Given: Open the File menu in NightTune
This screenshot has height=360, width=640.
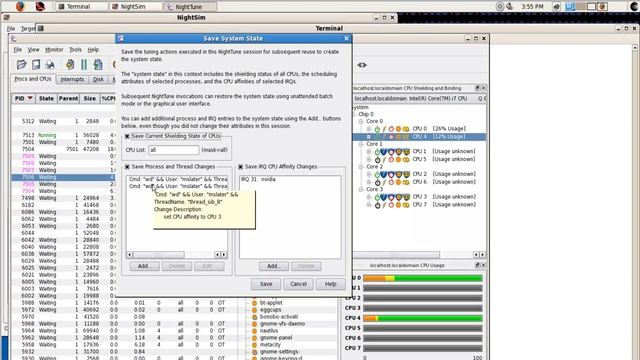Looking at the screenshot, I should pyautogui.click(x=18, y=50).
